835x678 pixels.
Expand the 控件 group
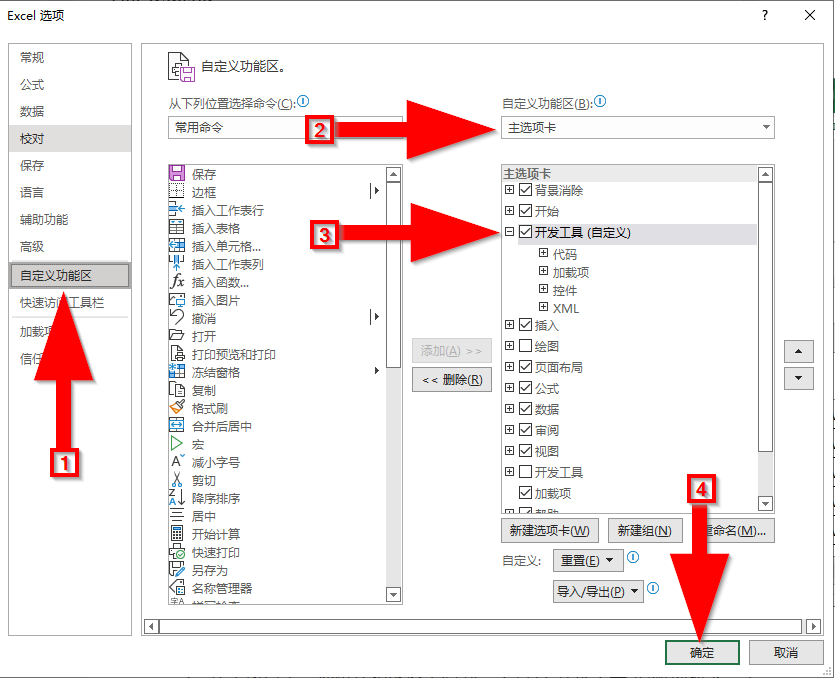543,289
